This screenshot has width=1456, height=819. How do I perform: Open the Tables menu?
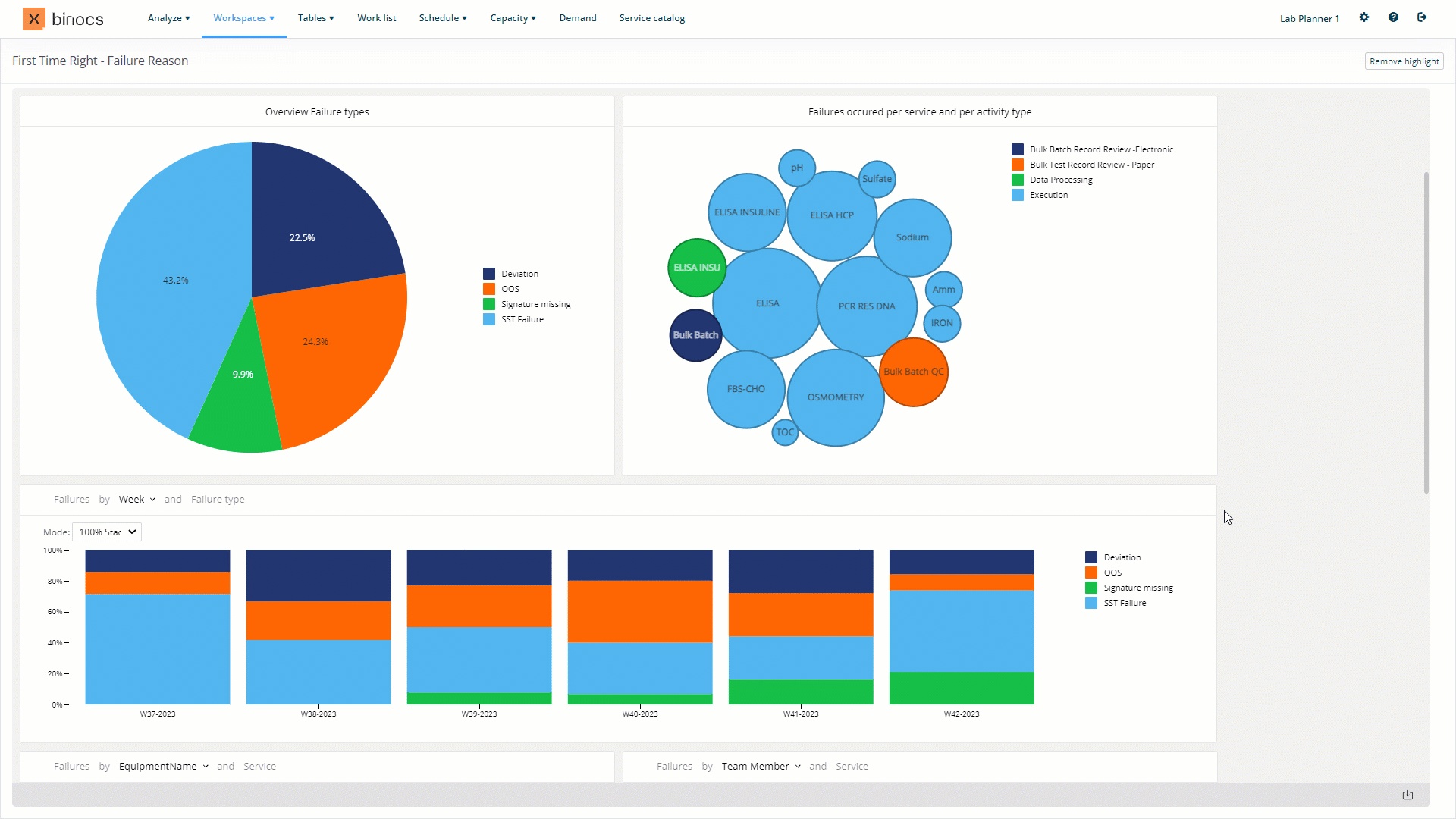315,18
